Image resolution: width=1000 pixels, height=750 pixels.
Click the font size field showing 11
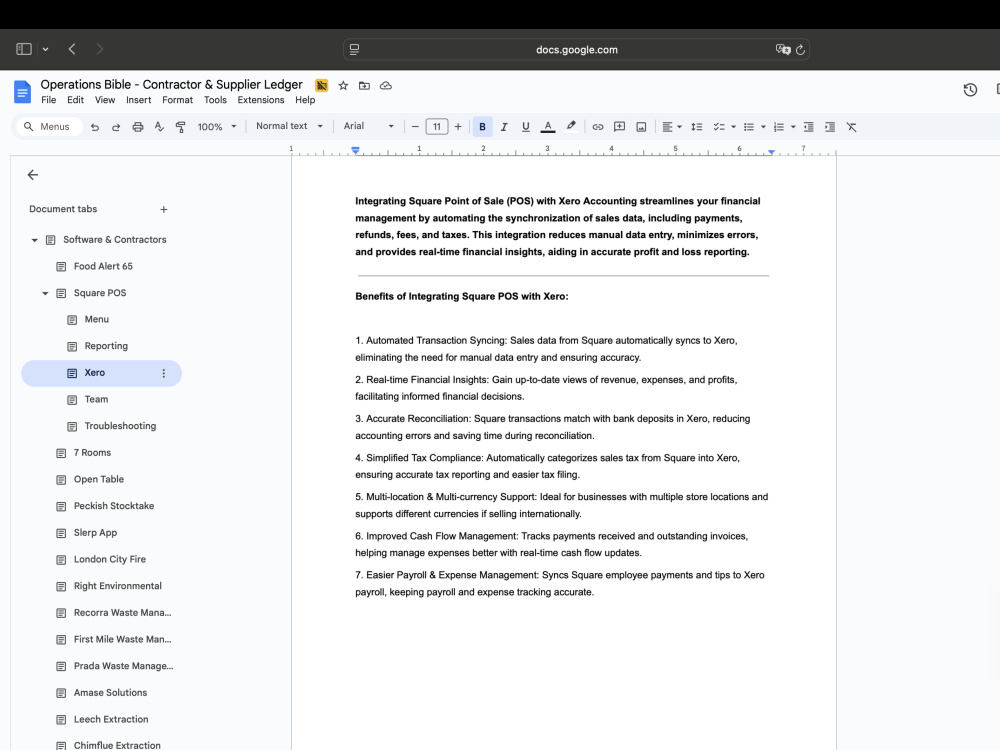(x=437, y=127)
